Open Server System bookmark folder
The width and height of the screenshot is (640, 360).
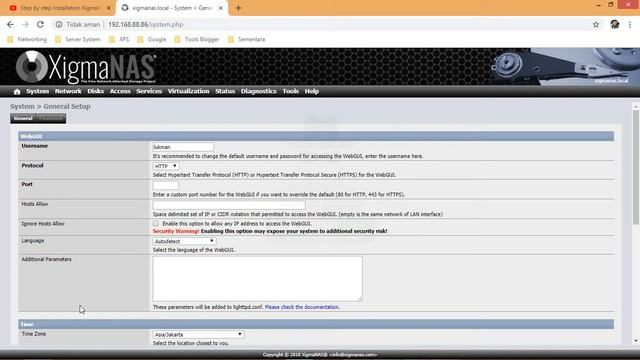pos(78,39)
